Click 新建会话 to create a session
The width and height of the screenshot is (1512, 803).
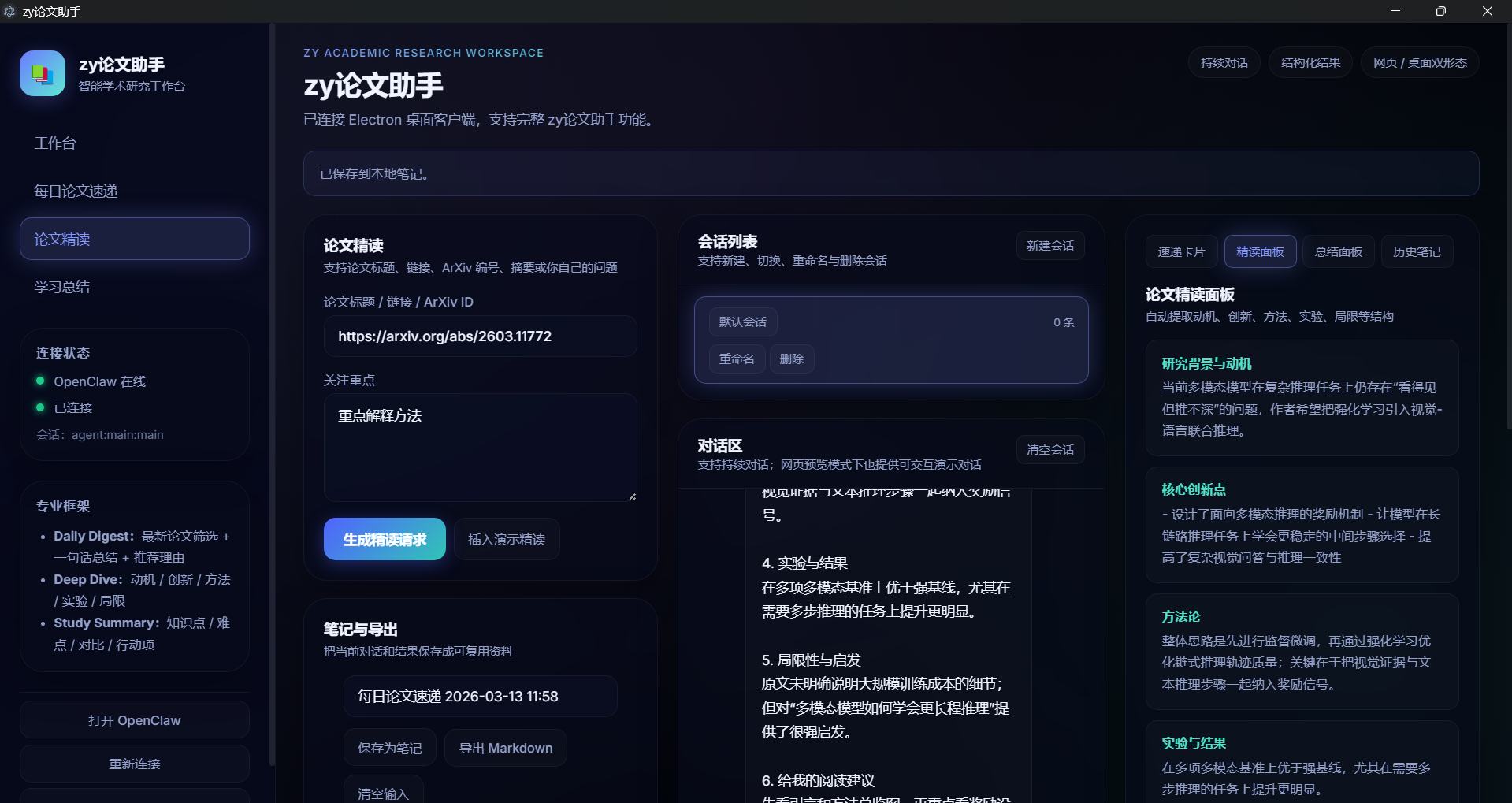1049,246
